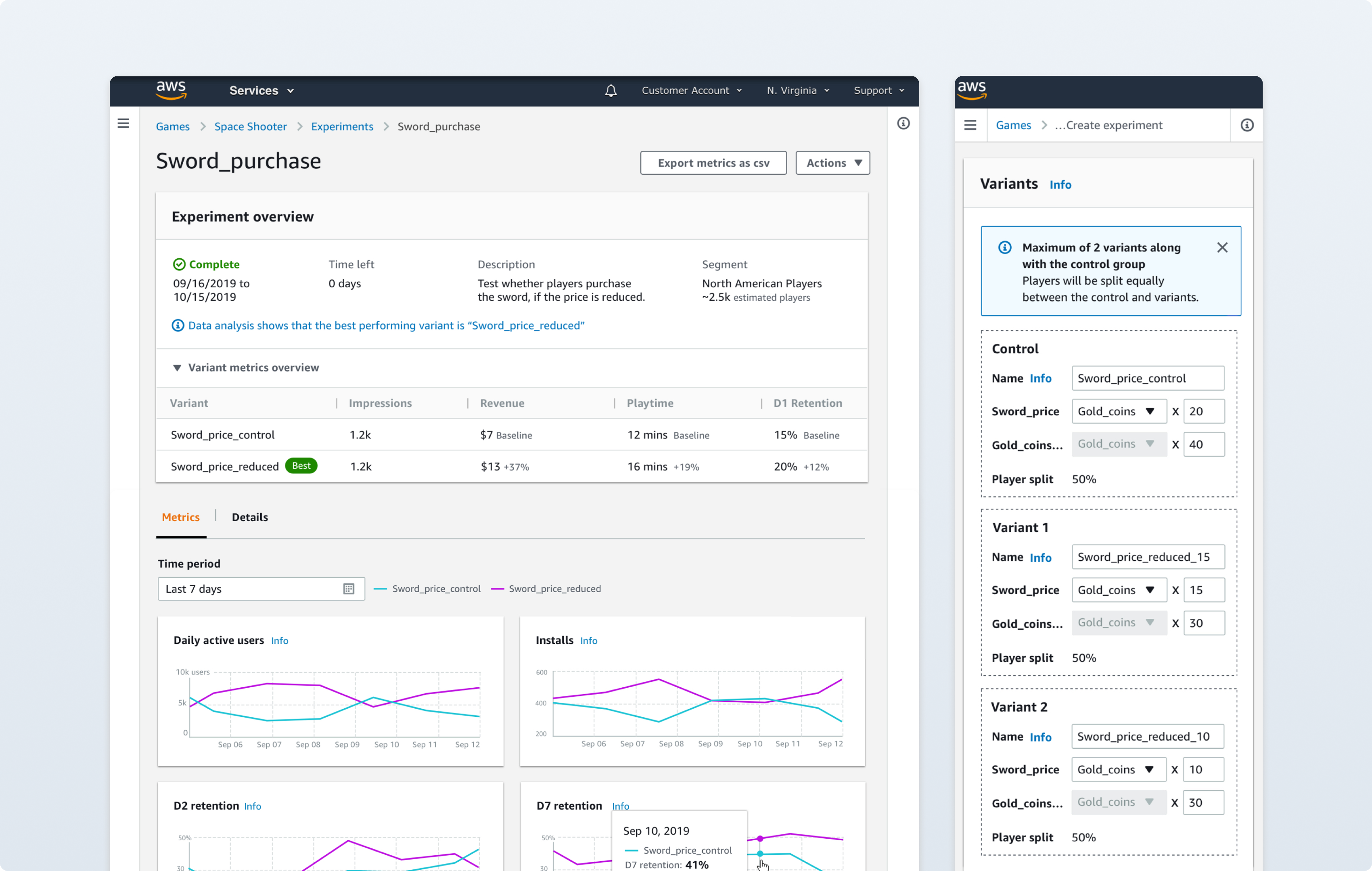Open Info link next to Variant 1 Name
The image size is (1372, 871).
1040,557
